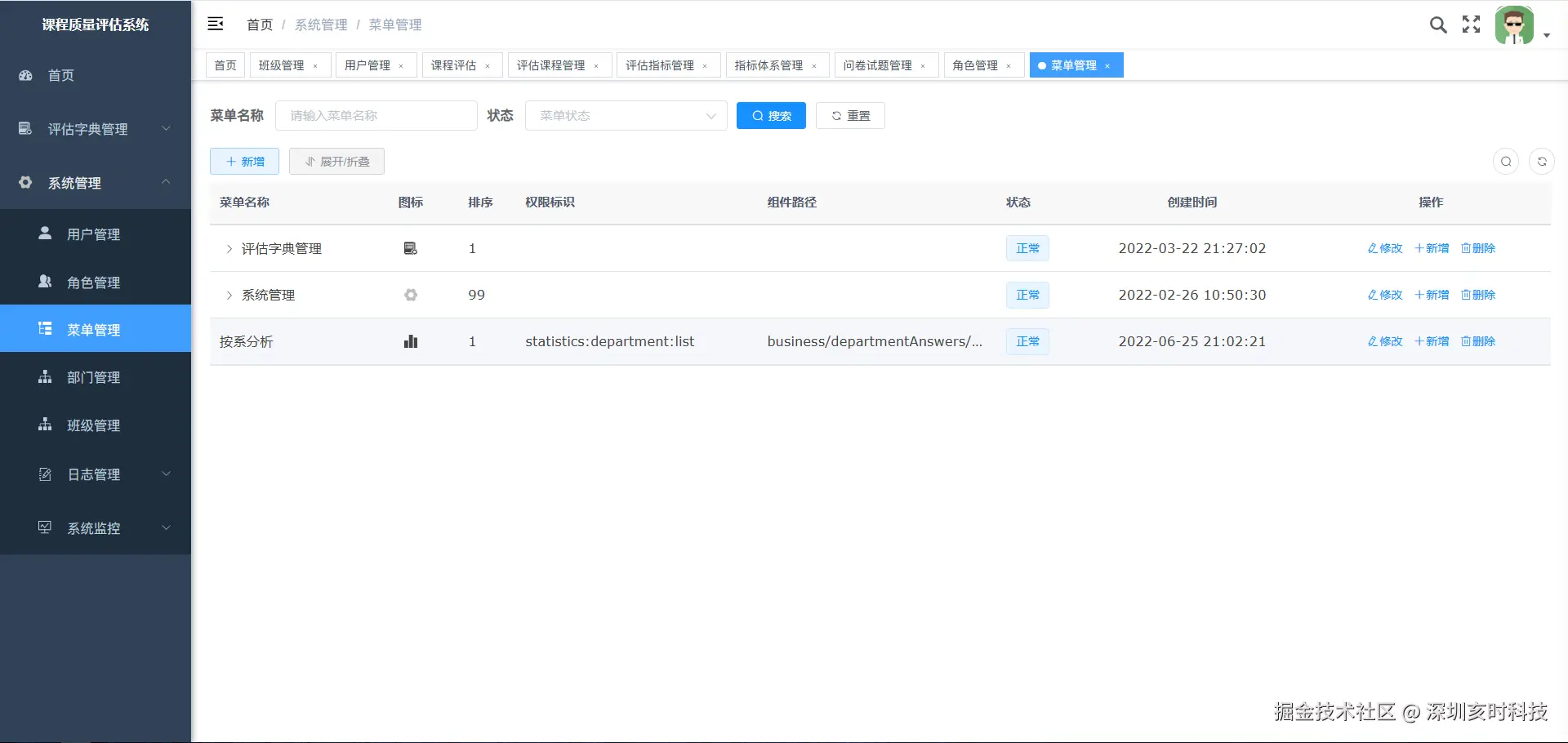The height and width of the screenshot is (743, 1568).
Task: Click 新增 for the 评估字典管理 row
Action: [x=1432, y=248]
